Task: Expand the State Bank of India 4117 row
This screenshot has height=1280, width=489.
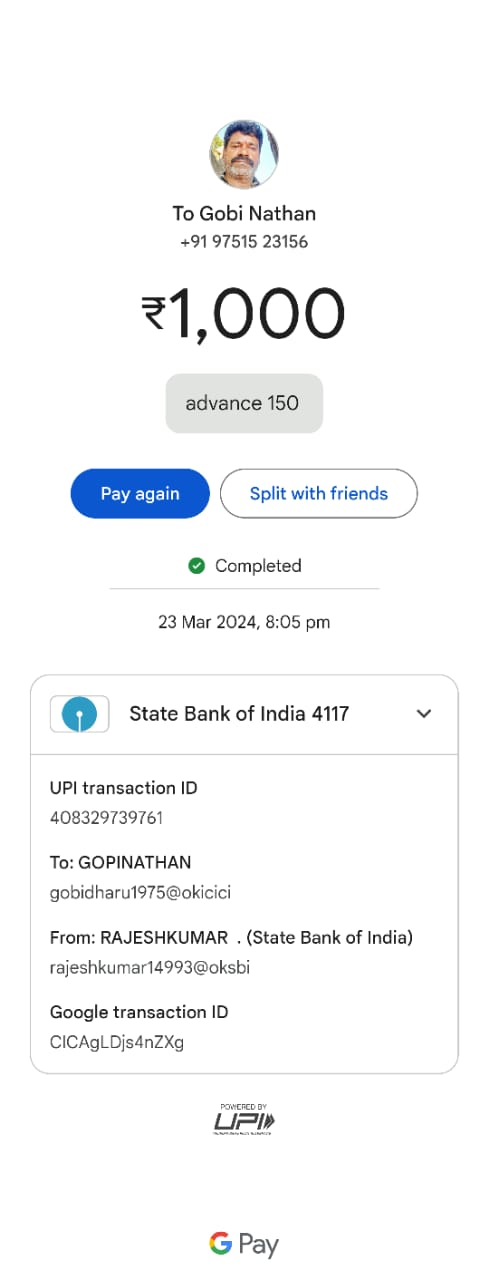Action: pyautogui.click(x=244, y=714)
